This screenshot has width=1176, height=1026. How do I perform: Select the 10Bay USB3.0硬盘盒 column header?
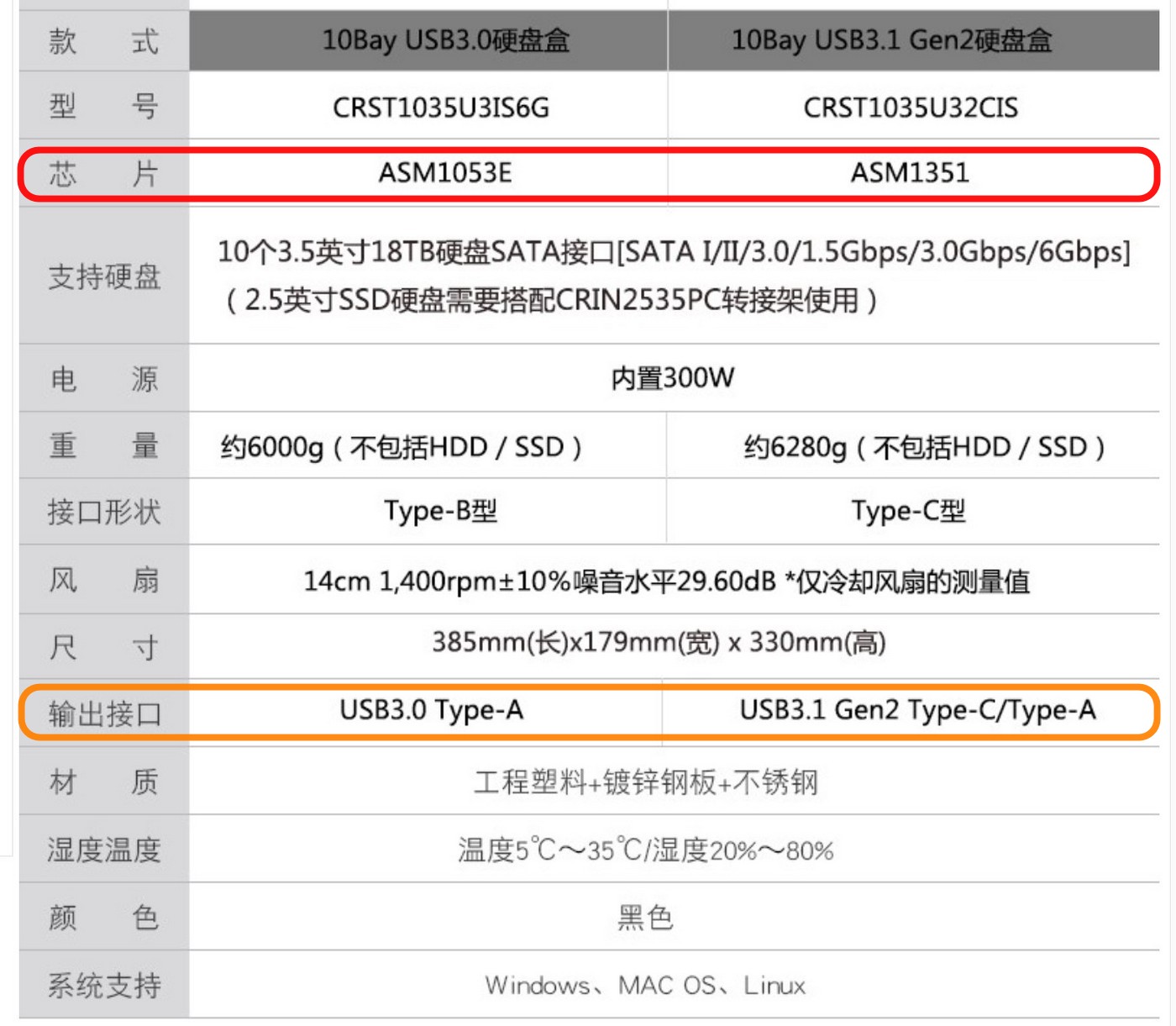[x=445, y=40]
